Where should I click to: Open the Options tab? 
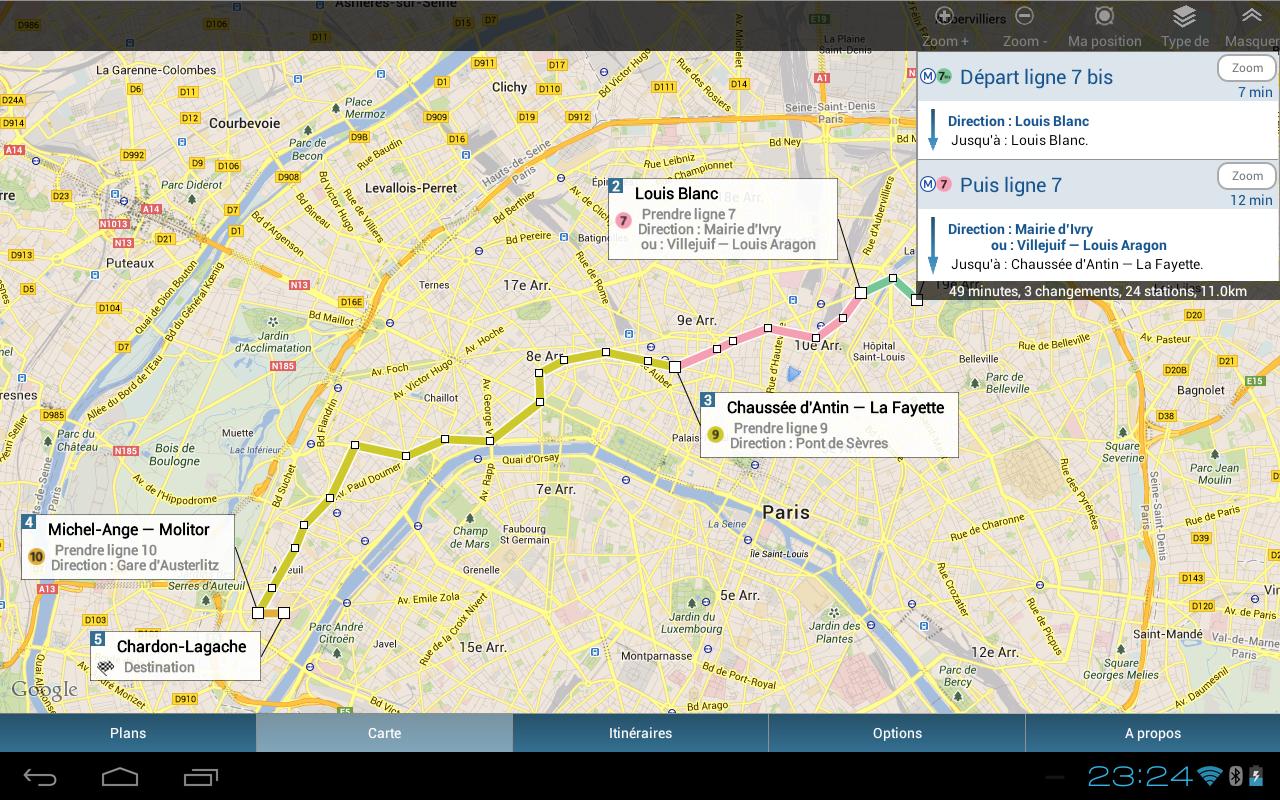pyautogui.click(x=896, y=732)
